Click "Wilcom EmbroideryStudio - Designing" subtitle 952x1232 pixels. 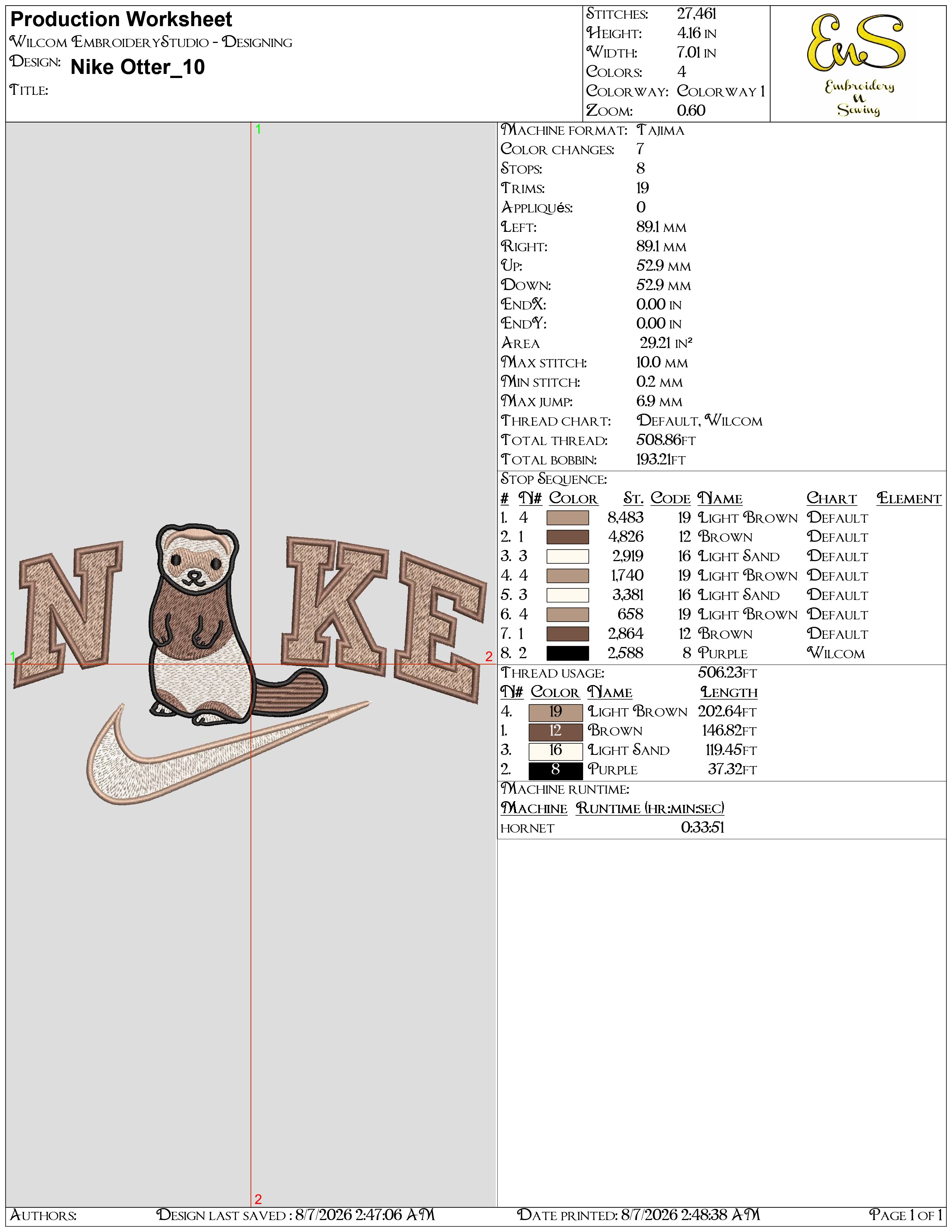point(151,42)
